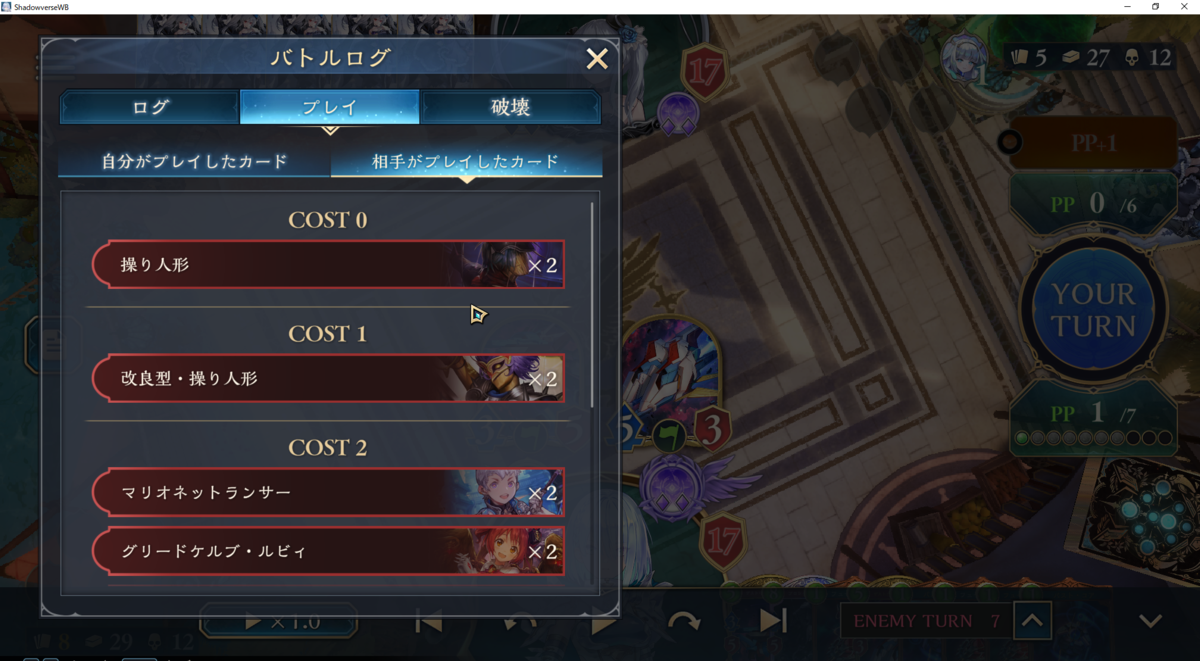Click the battle log scrollbar
Image resolution: width=1200 pixels, height=661 pixels.
pos(592,305)
